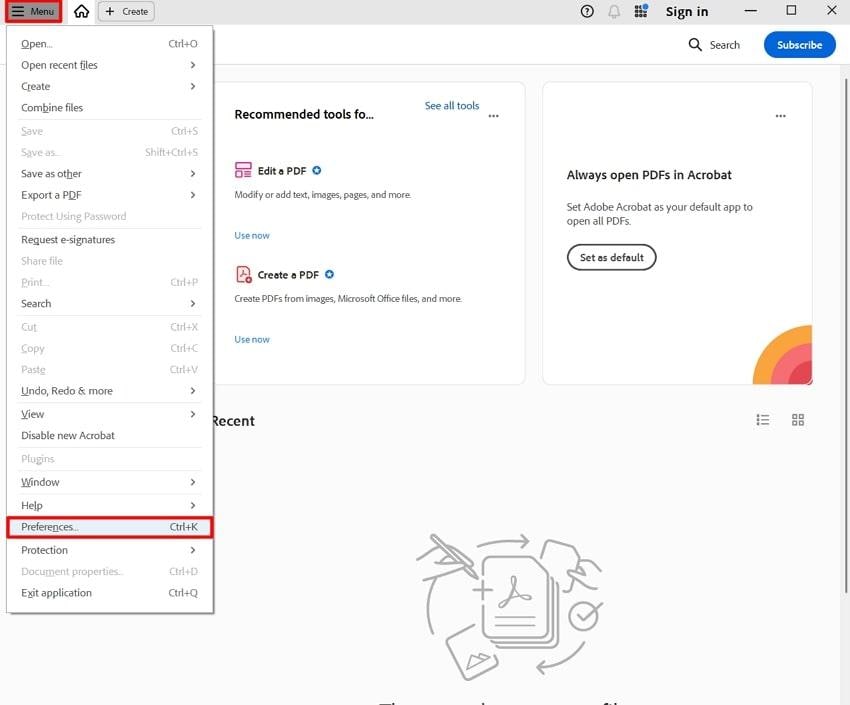
Task: Open more options on Always open PDFs card
Action: click(780, 117)
